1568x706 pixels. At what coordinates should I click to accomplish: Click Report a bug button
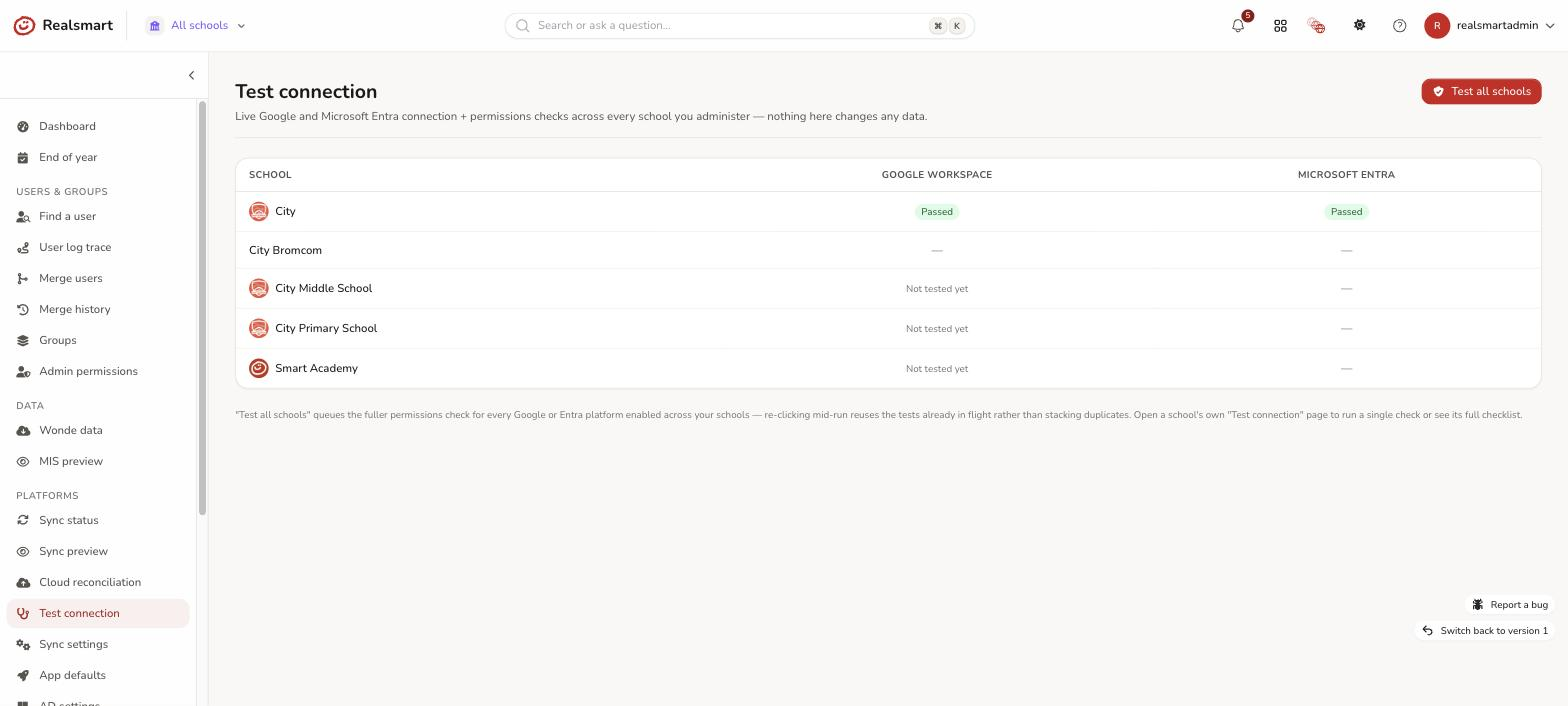point(1510,604)
